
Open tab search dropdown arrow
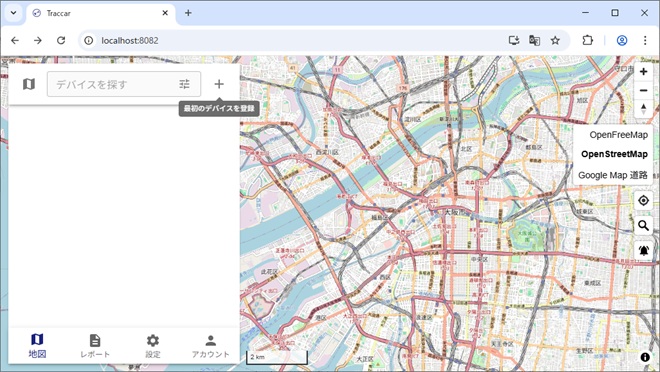13,13
